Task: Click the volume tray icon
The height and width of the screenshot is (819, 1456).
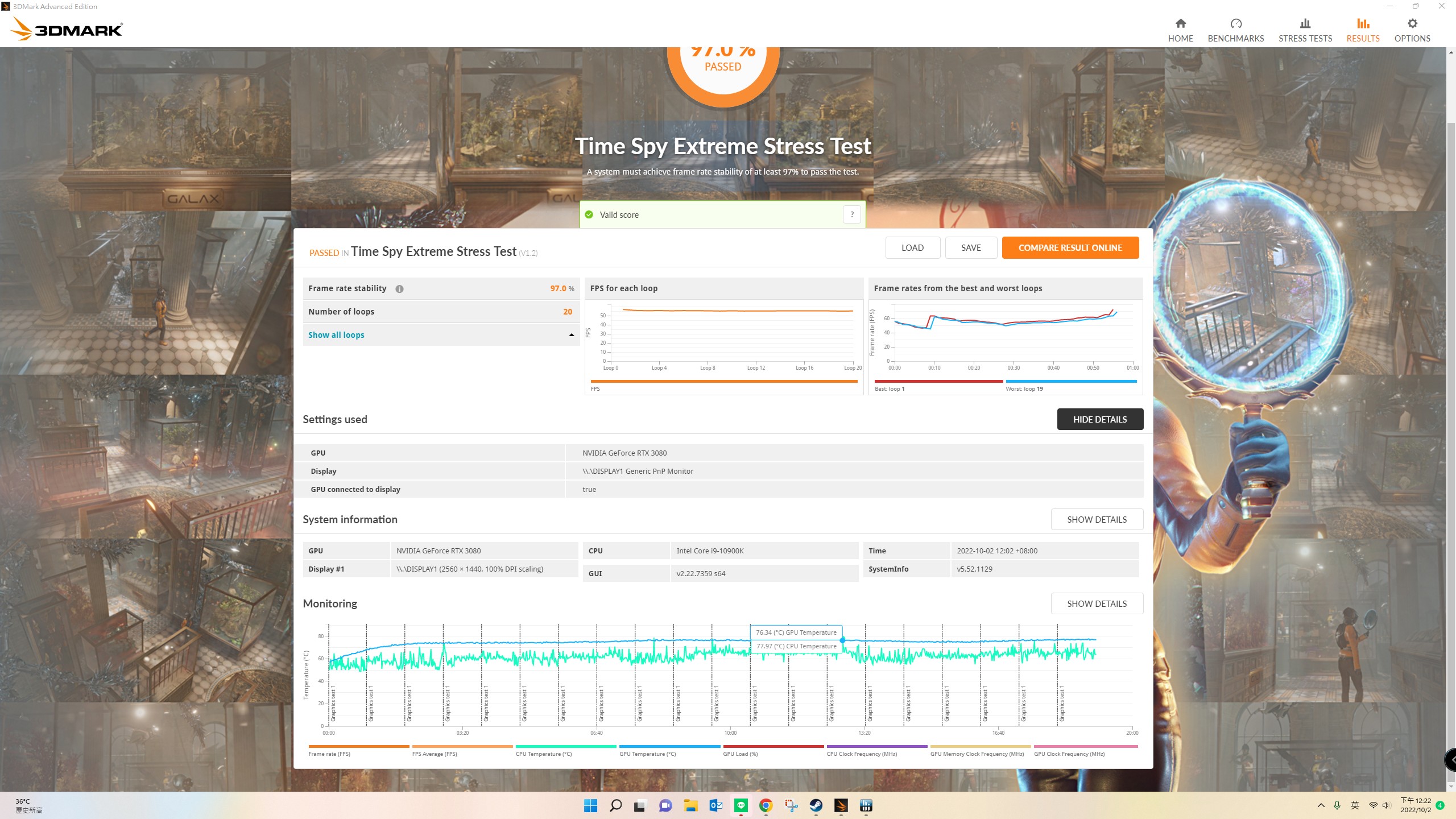Action: (1385, 805)
